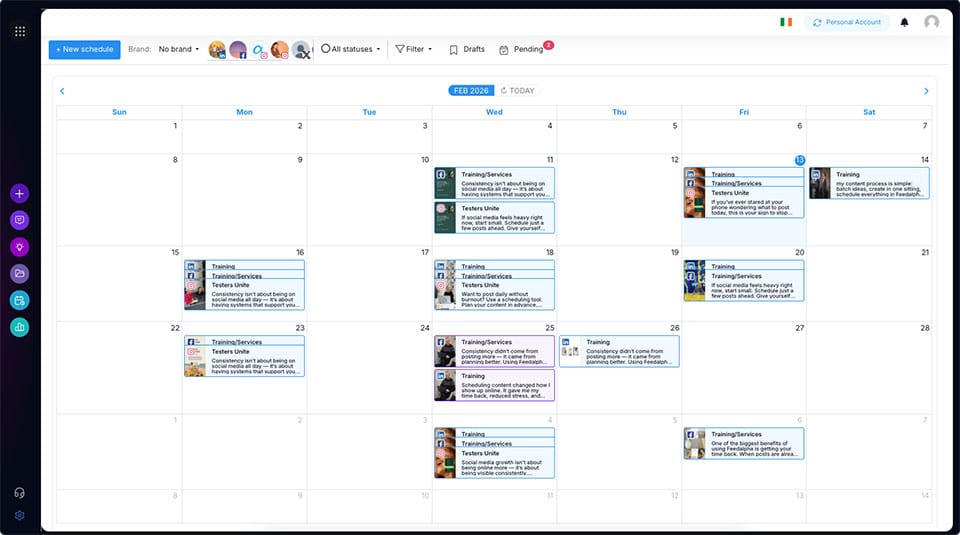The width and height of the screenshot is (960, 535).
Task: Click the Sun column header
Action: tap(119, 112)
